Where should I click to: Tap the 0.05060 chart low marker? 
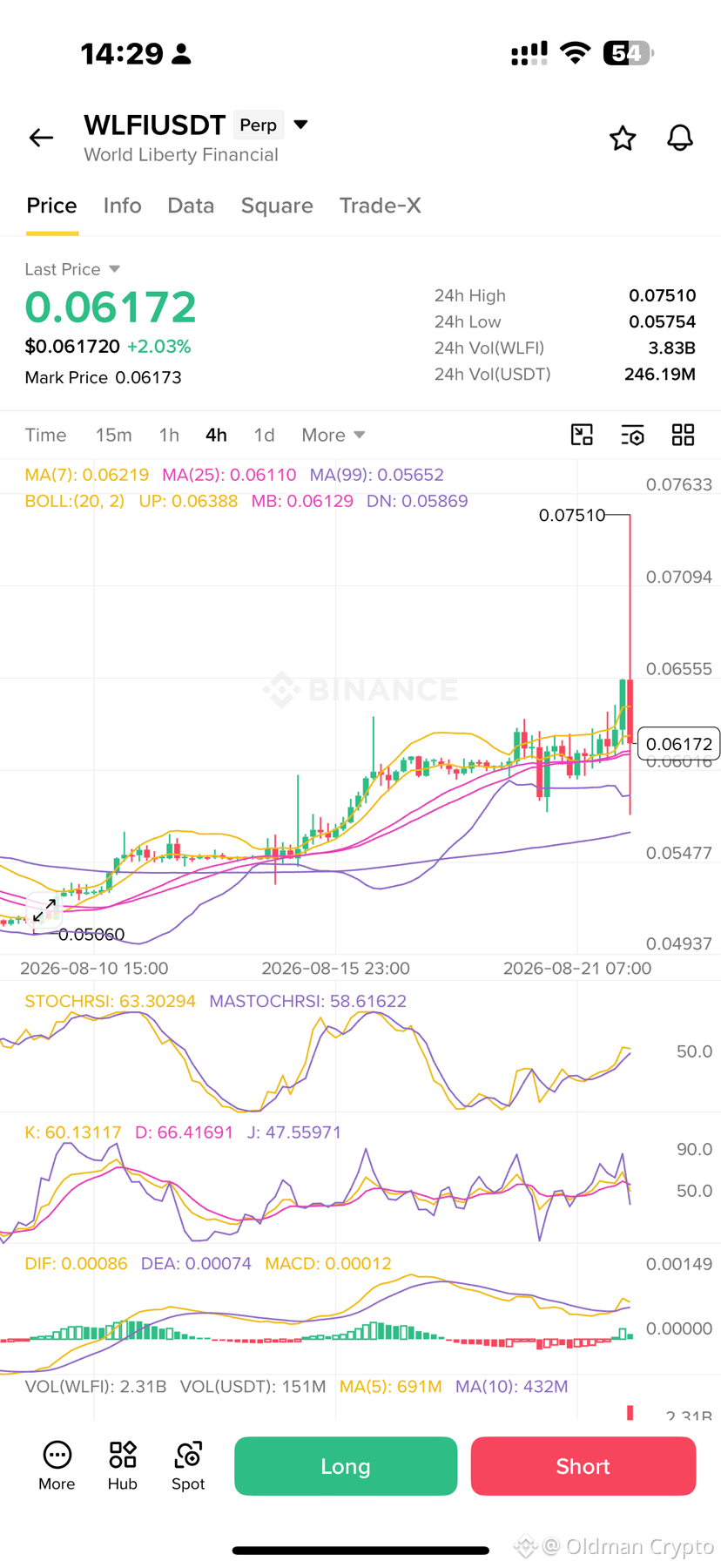[x=91, y=935]
